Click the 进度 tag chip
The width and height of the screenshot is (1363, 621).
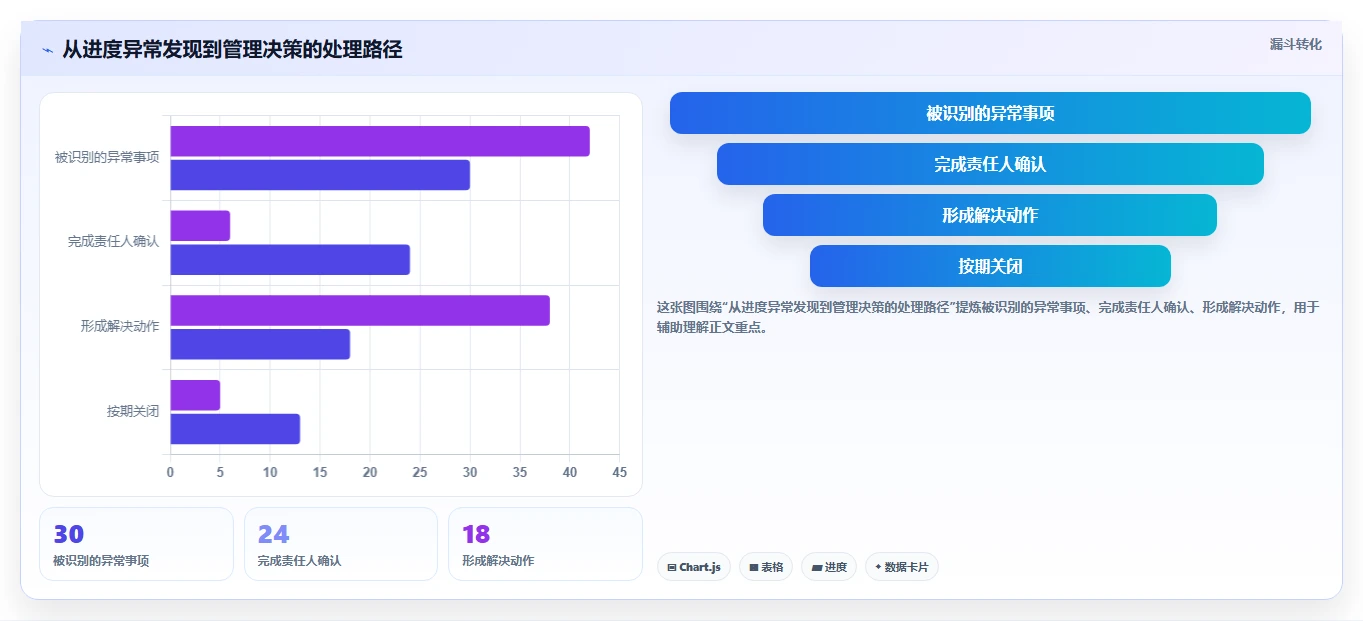(x=829, y=567)
